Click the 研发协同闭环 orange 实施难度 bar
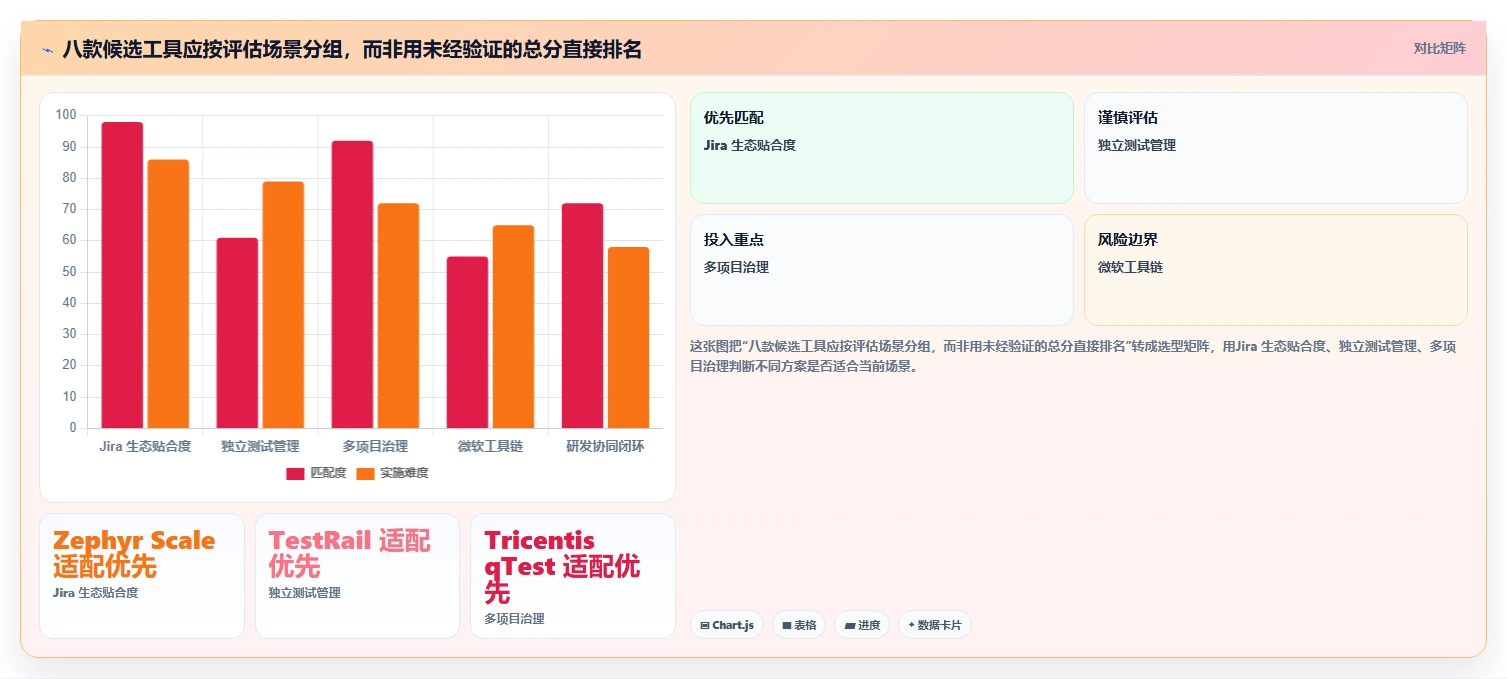This screenshot has height=679, width=1507. pos(628,338)
